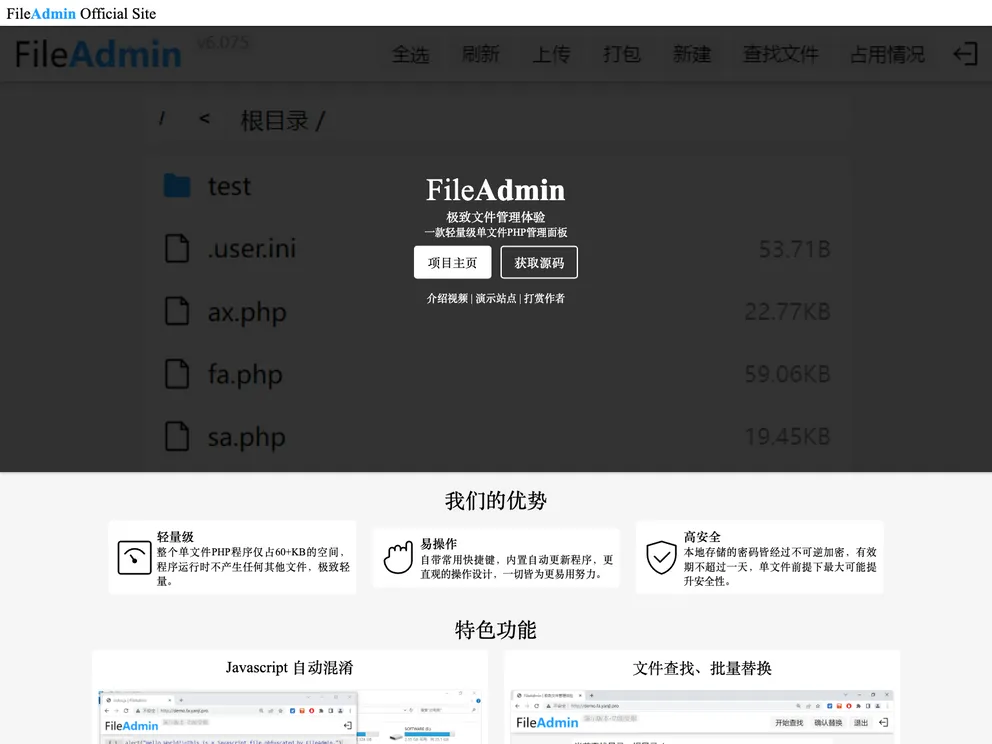Screen dimensions: 992x744
Task: Open the test folder icon
Action: coord(177,184)
